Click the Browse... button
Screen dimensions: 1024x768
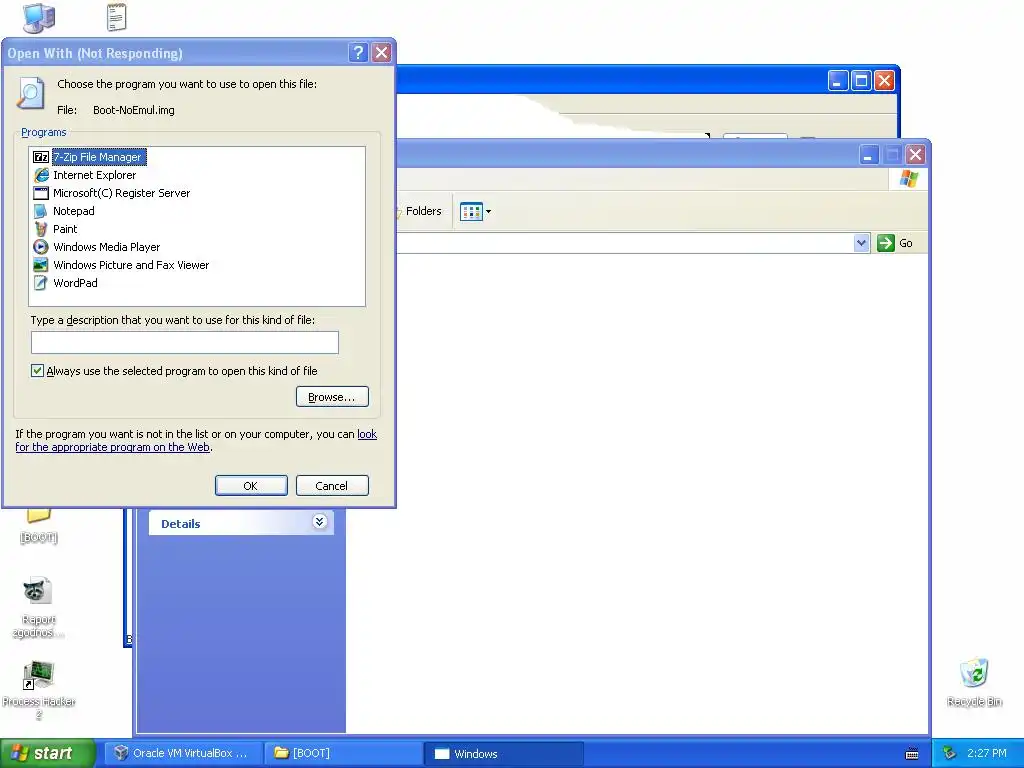click(x=332, y=396)
